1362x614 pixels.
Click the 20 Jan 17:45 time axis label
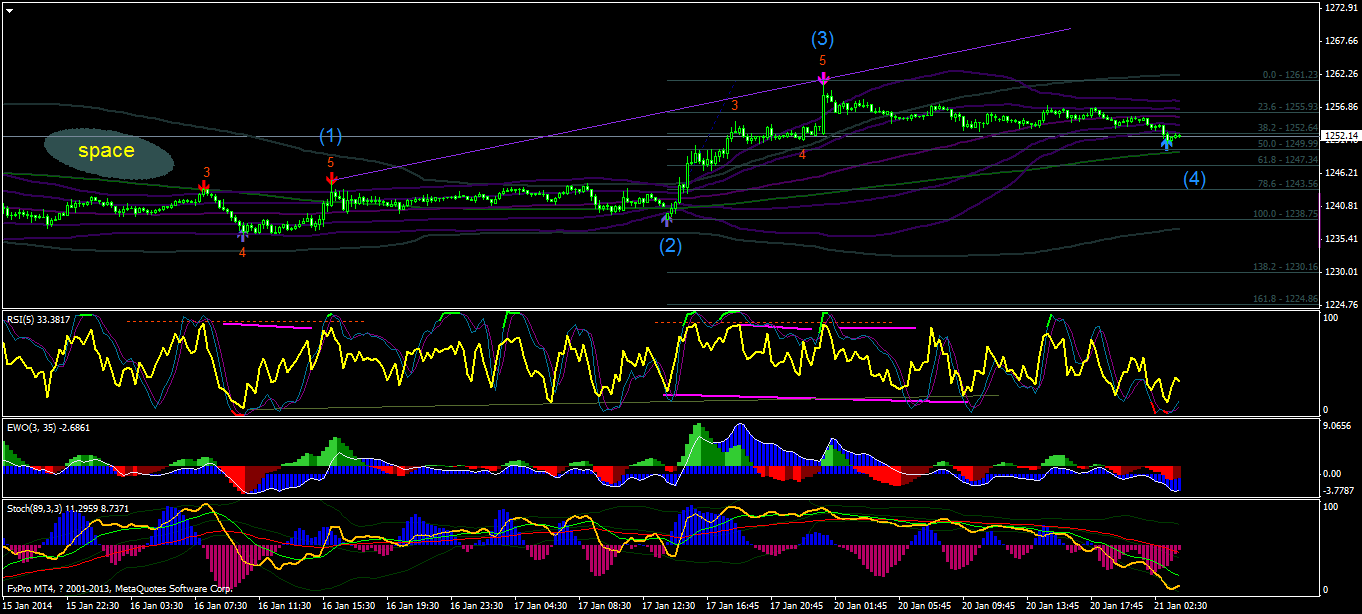pos(1118,606)
